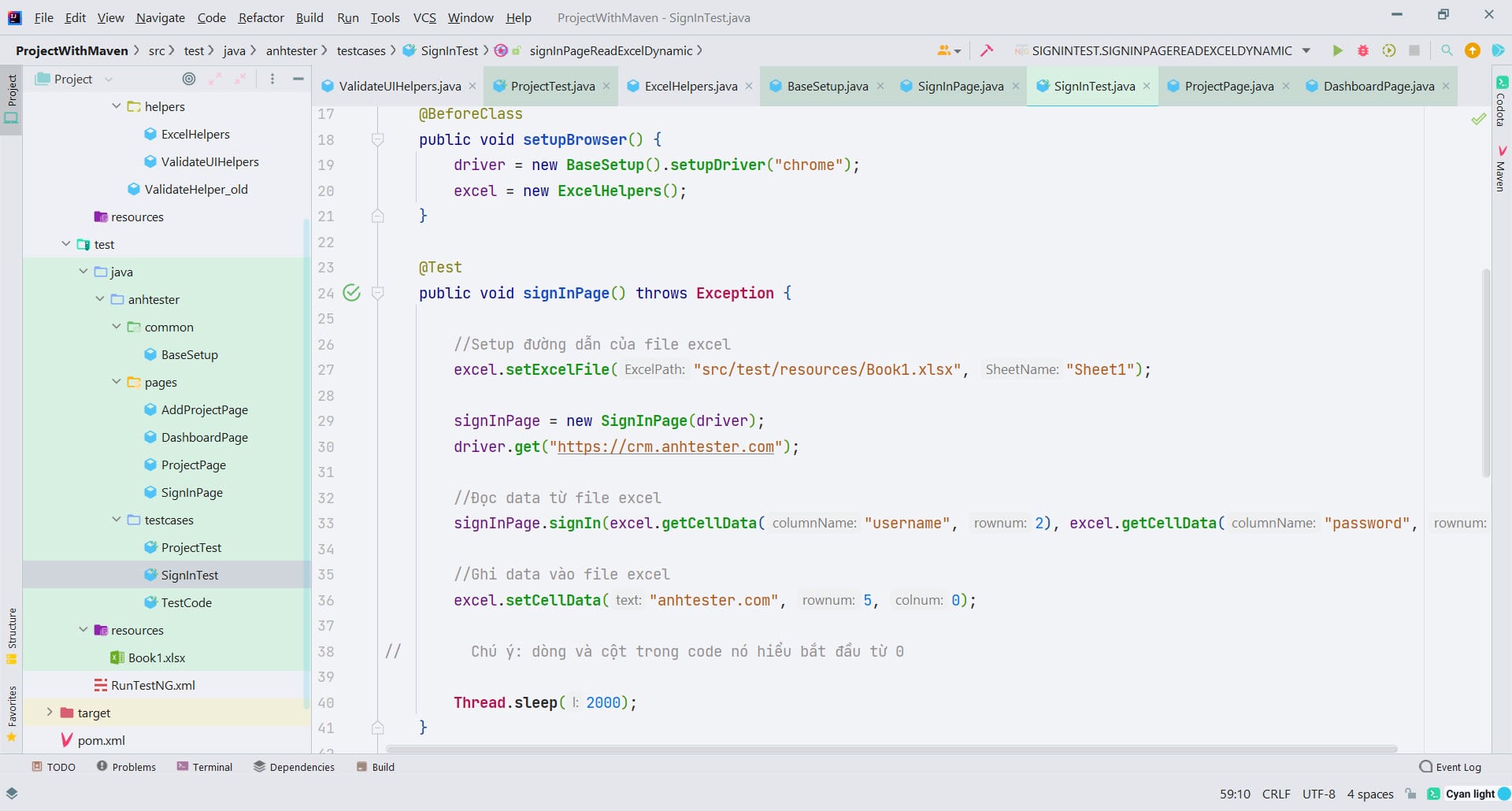Screen dimensions: 1512x811
Task: Expand all icon in Project panel
Action: (x=215, y=79)
